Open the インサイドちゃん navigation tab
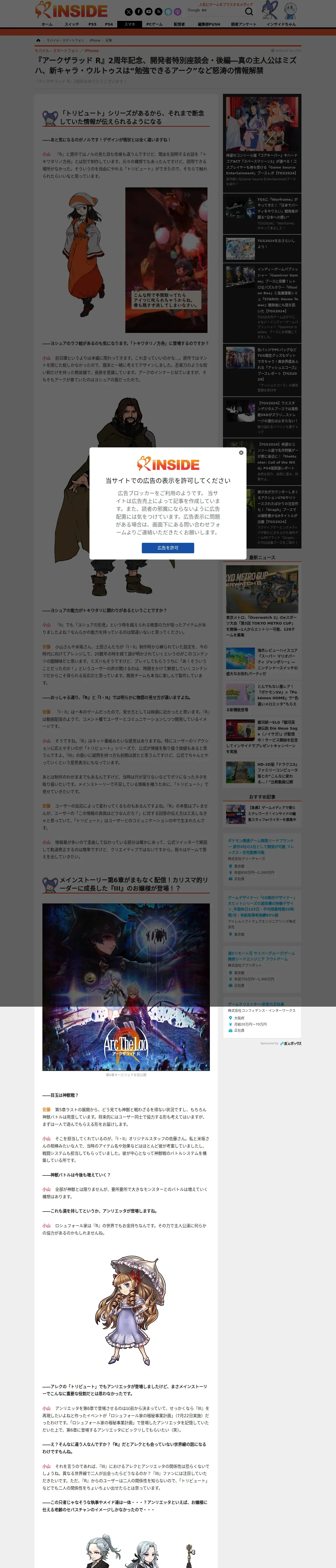Image resolution: width=336 pixels, height=1568 pixels. tap(281, 24)
